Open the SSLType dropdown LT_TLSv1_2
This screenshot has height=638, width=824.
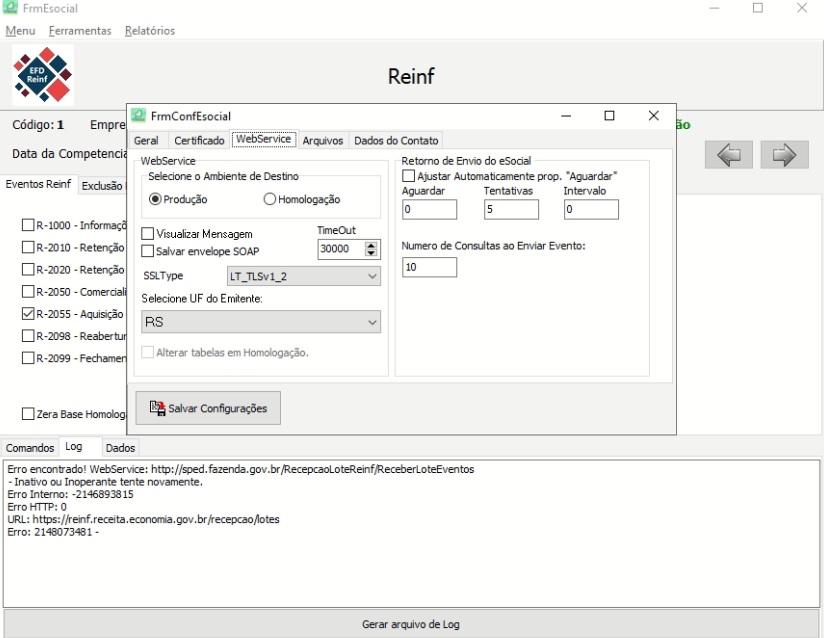tap(304, 276)
